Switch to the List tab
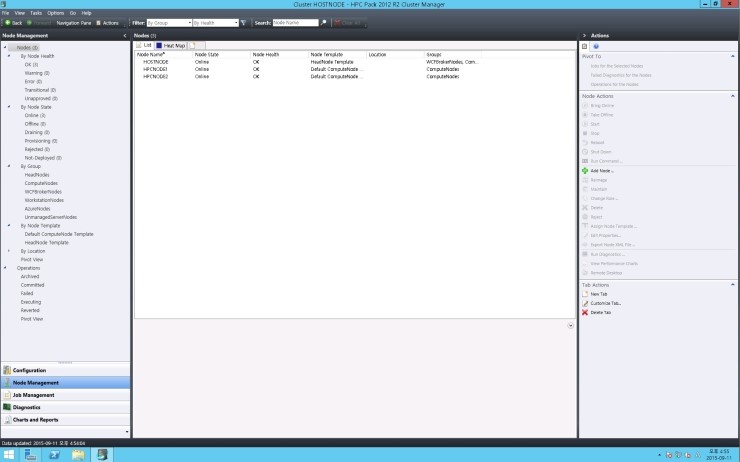 coord(144,45)
